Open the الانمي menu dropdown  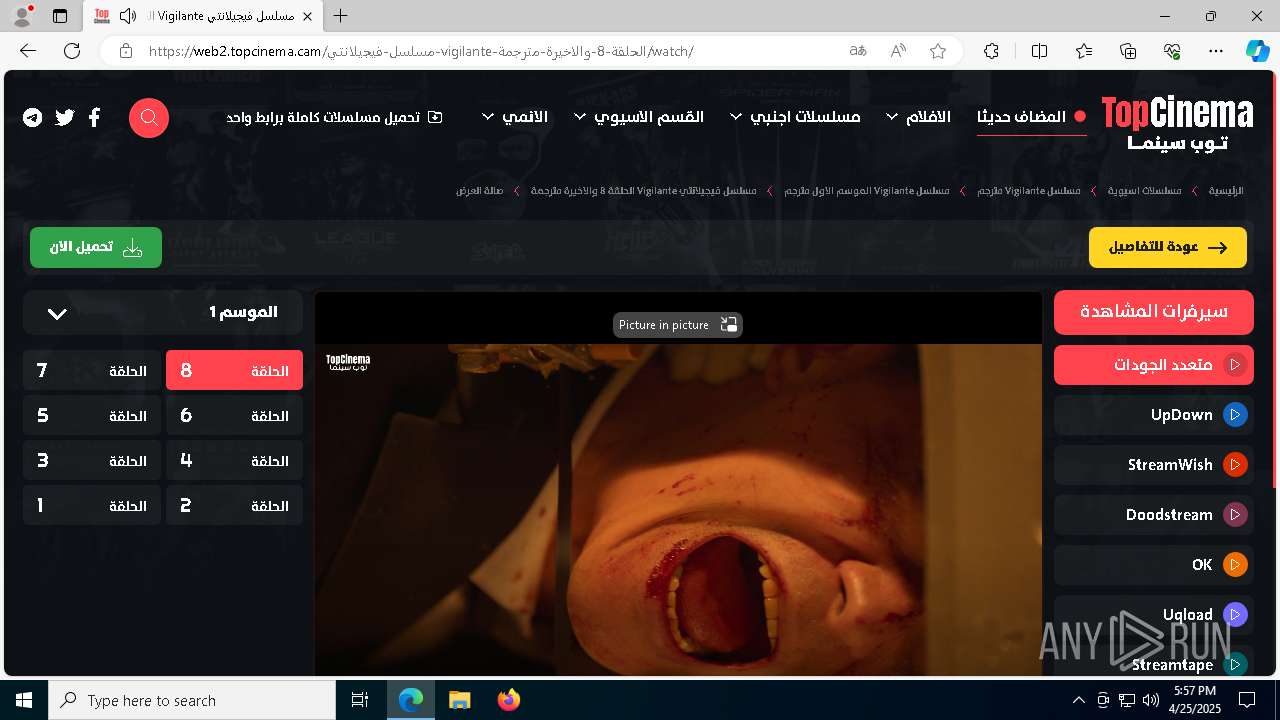click(x=515, y=117)
